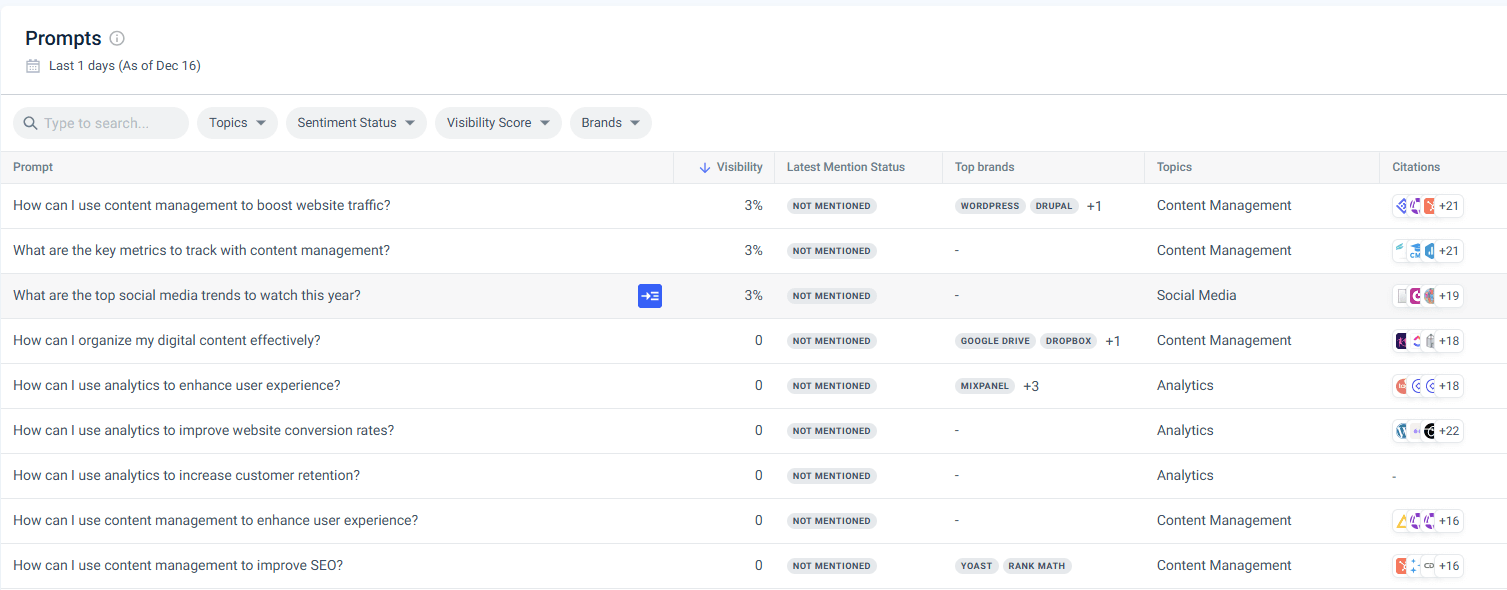This screenshot has width=1507, height=590.
Task: Click the +3 more brands indicator
Action: (1031, 386)
